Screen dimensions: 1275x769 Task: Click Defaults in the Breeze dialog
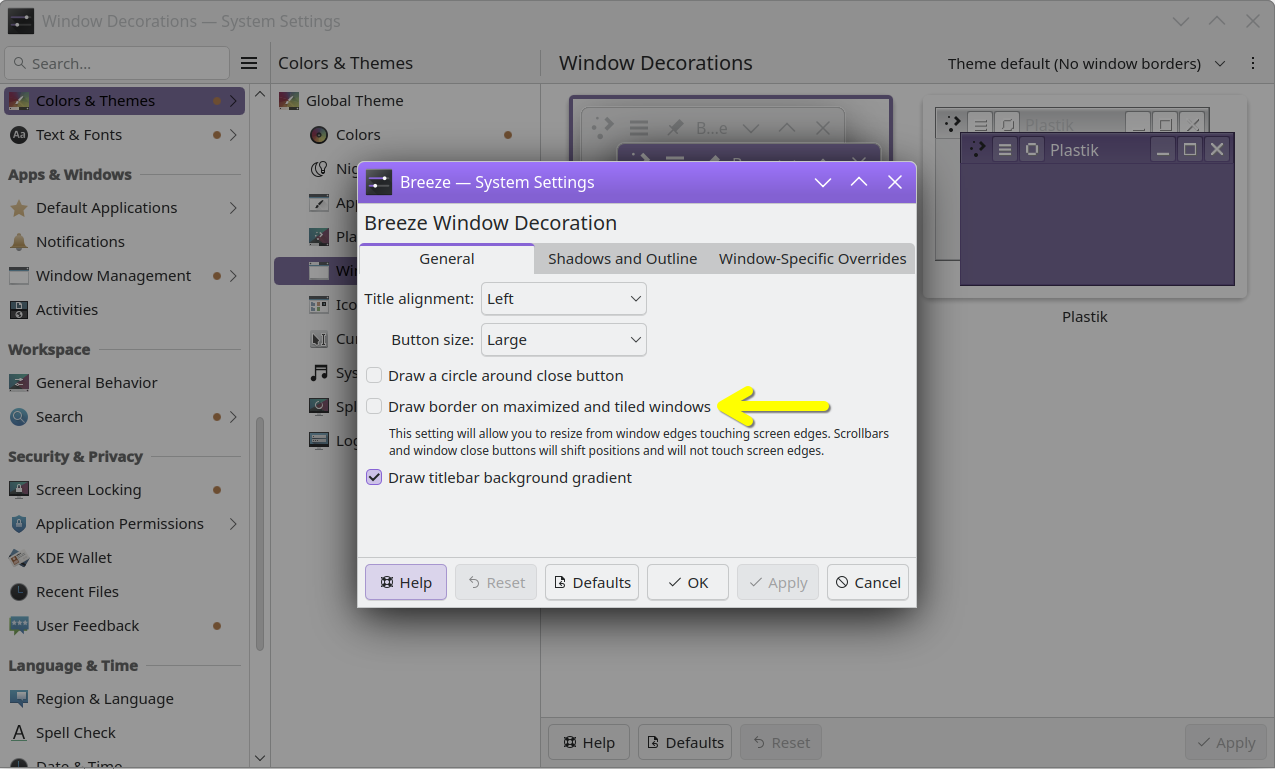(592, 583)
